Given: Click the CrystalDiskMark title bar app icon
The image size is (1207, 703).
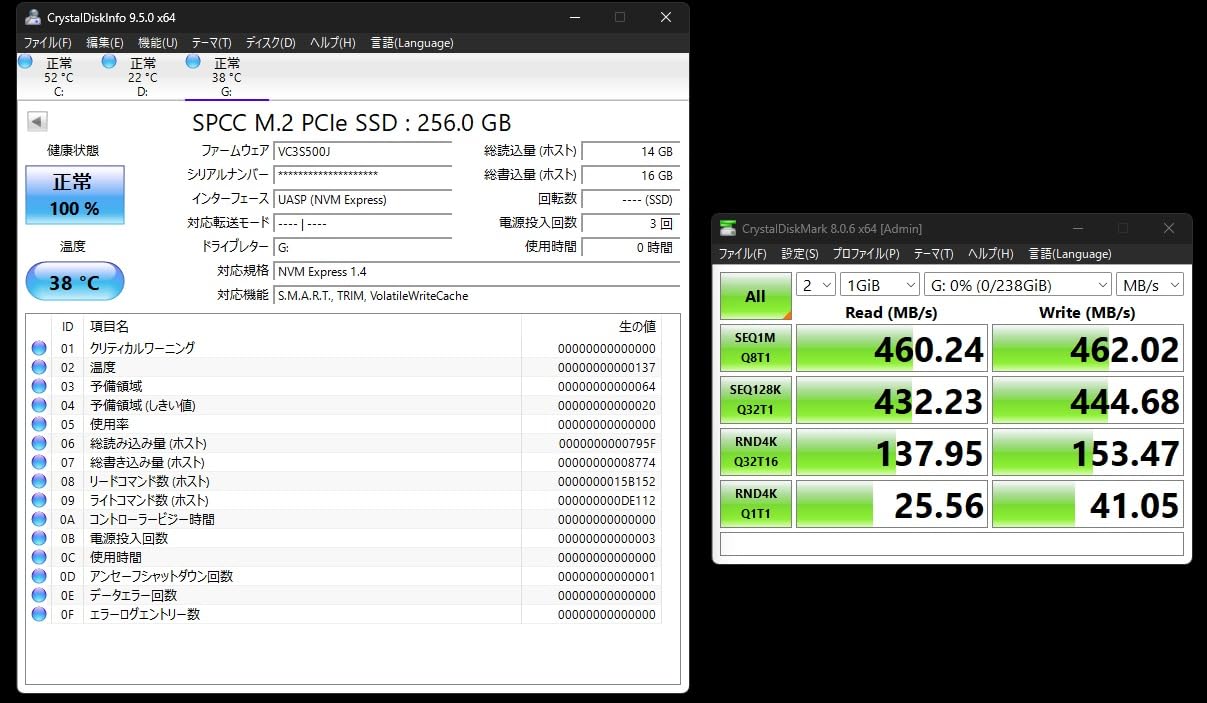Looking at the screenshot, I should (728, 229).
